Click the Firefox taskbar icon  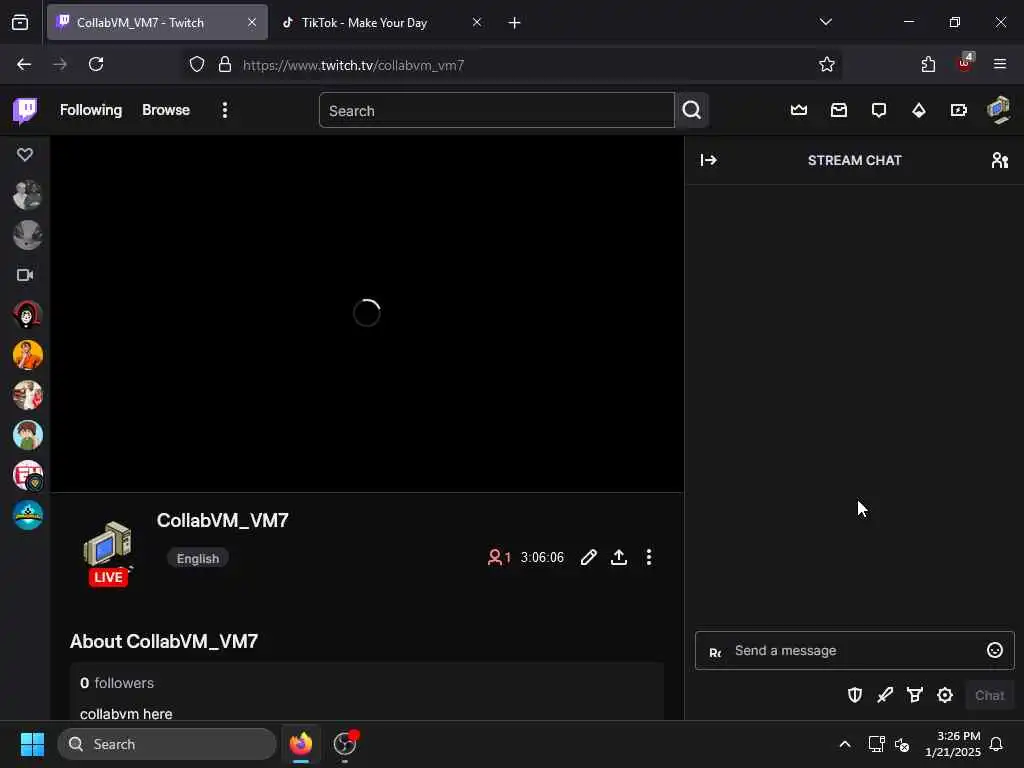(x=300, y=744)
